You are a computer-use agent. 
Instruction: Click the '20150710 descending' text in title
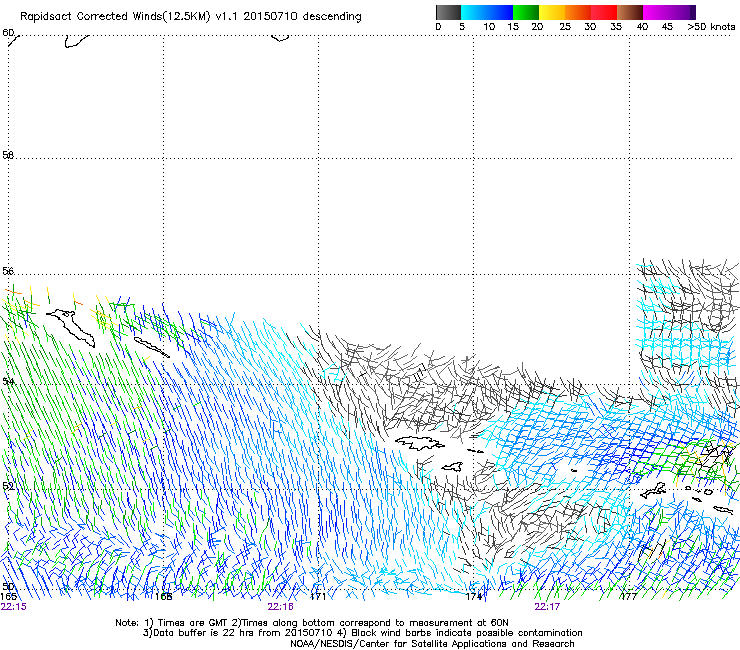[x=303, y=16]
